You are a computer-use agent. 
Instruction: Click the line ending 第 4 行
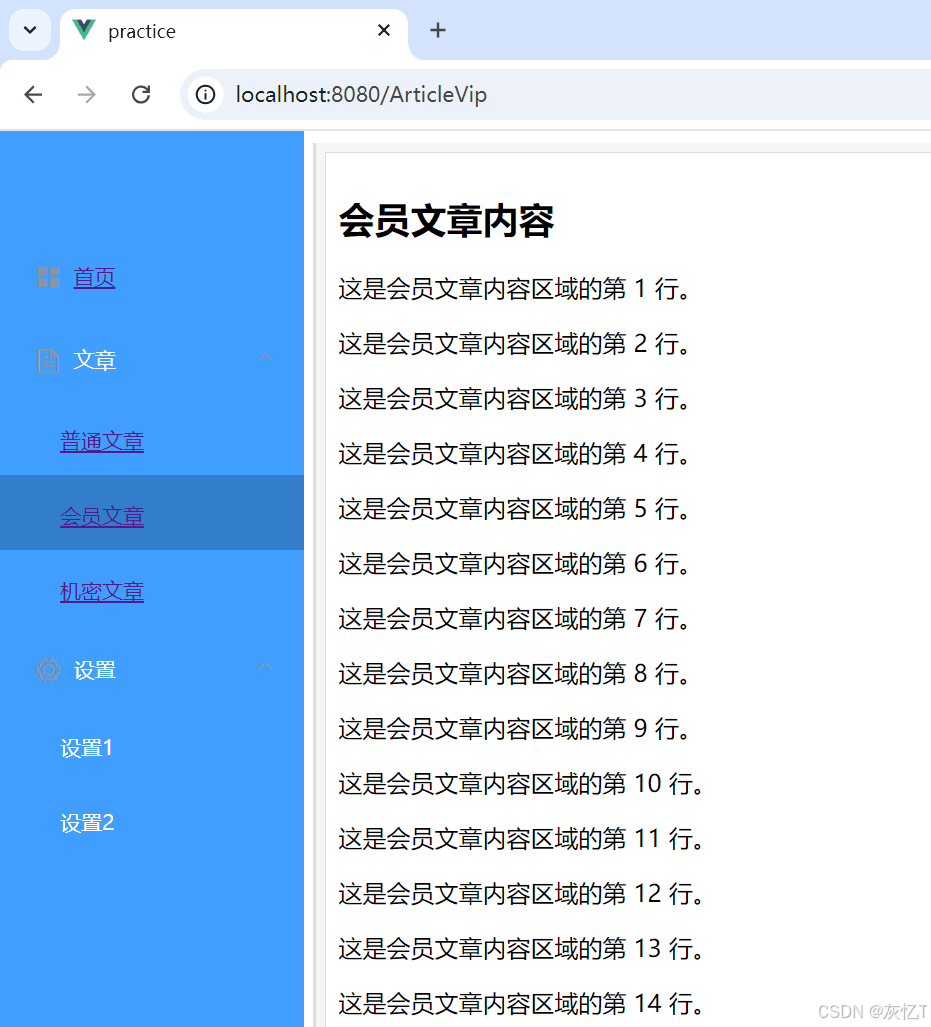coord(514,454)
